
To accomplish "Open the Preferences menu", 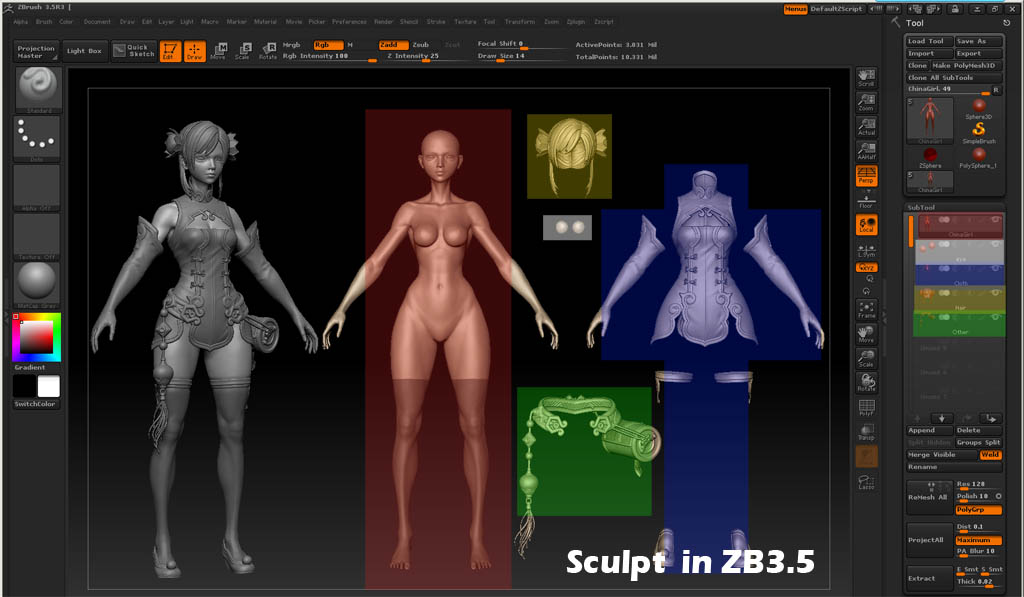I will click(x=349, y=22).
